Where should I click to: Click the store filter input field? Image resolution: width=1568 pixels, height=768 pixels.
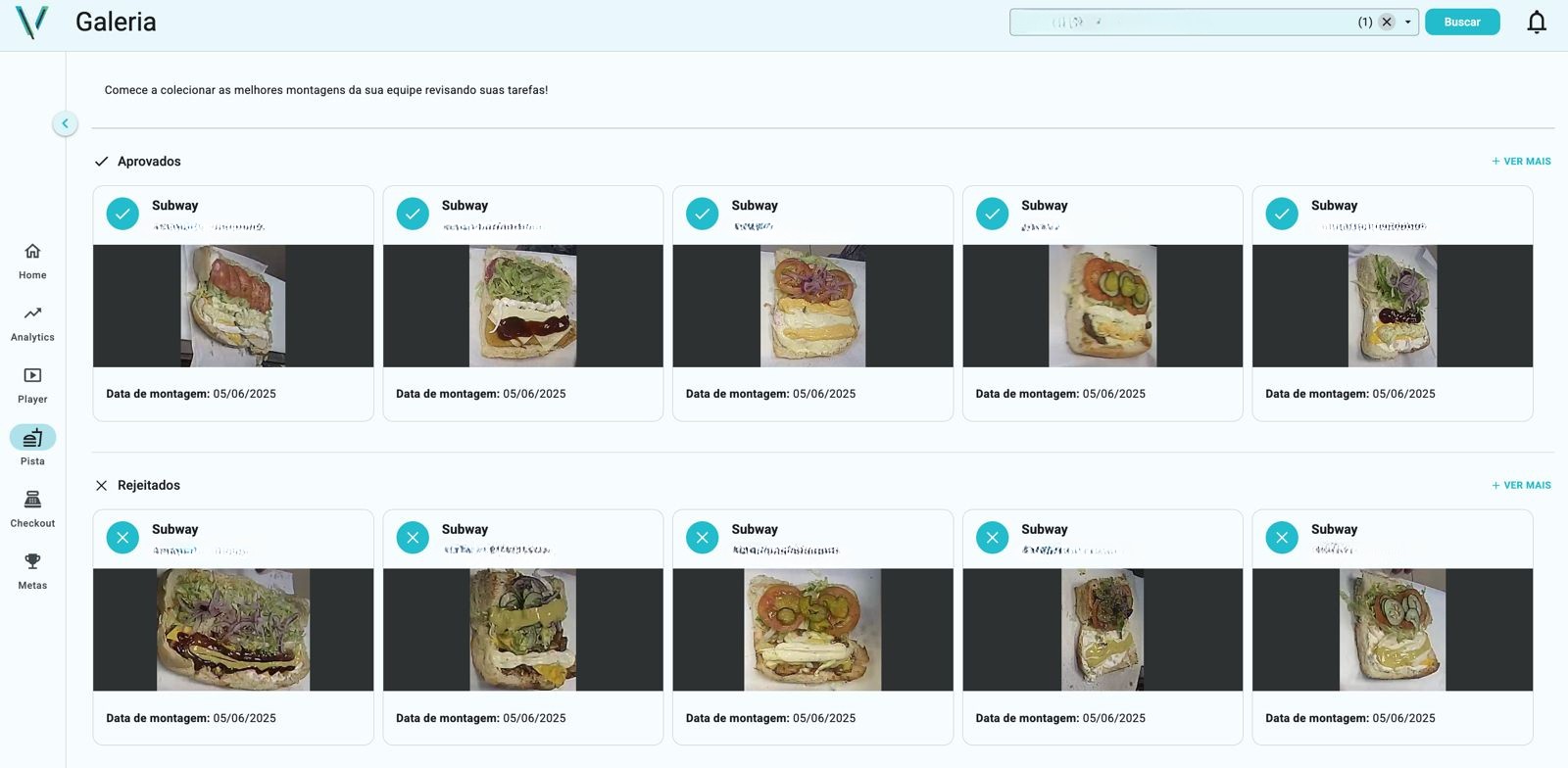1181,22
